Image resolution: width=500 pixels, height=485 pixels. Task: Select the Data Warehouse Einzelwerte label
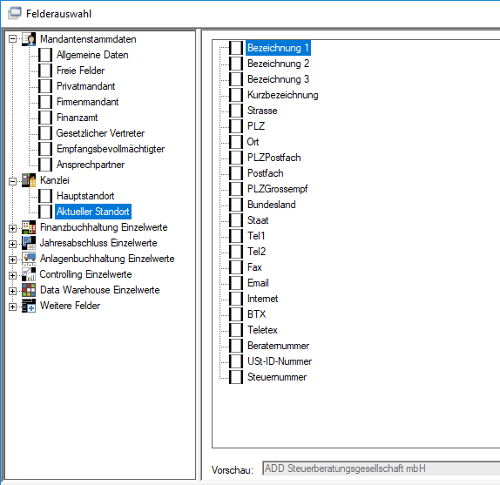[x=100, y=290]
